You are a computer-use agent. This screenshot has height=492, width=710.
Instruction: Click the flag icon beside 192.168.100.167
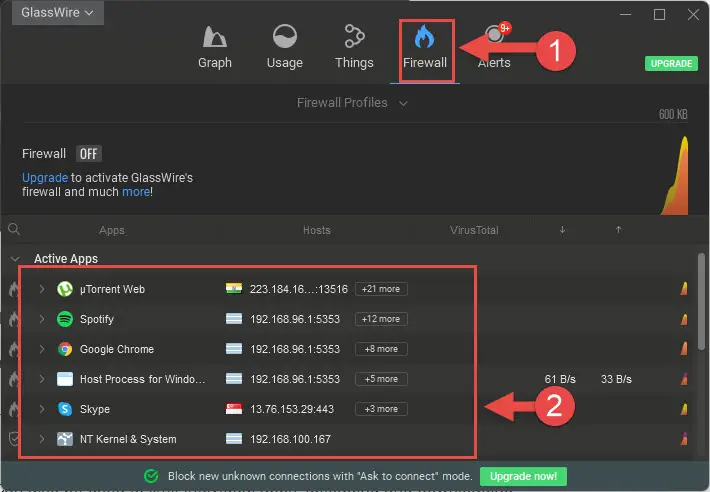pyautogui.click(x=234, y=439)
